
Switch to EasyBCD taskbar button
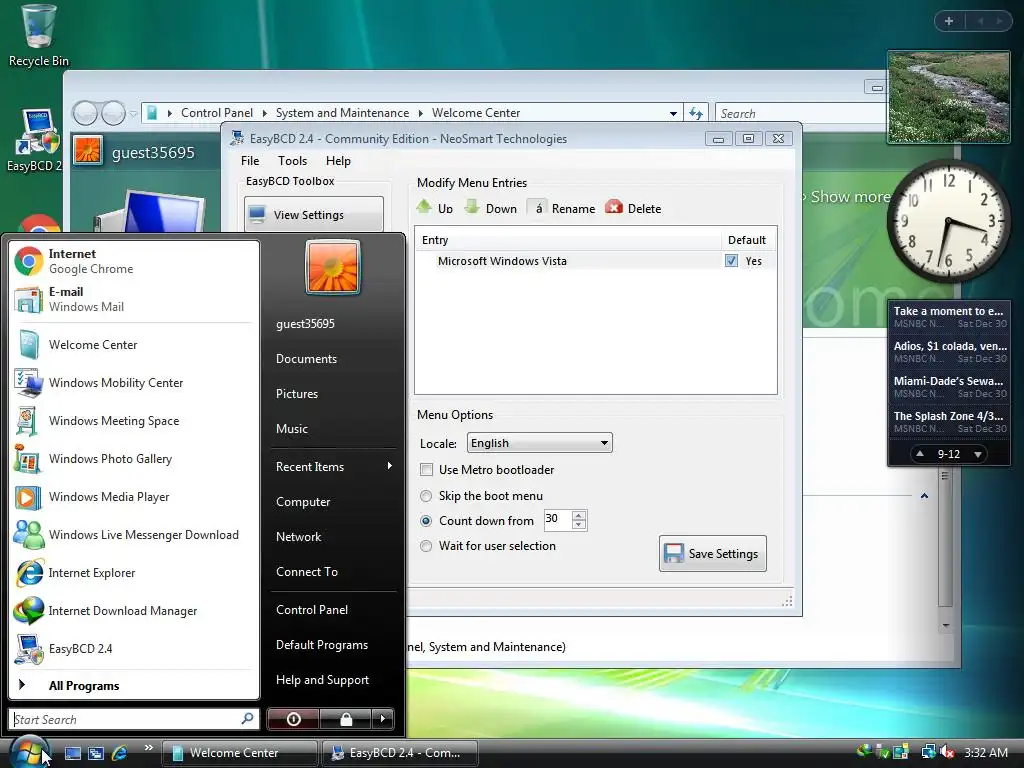click(x=400, y=753)
